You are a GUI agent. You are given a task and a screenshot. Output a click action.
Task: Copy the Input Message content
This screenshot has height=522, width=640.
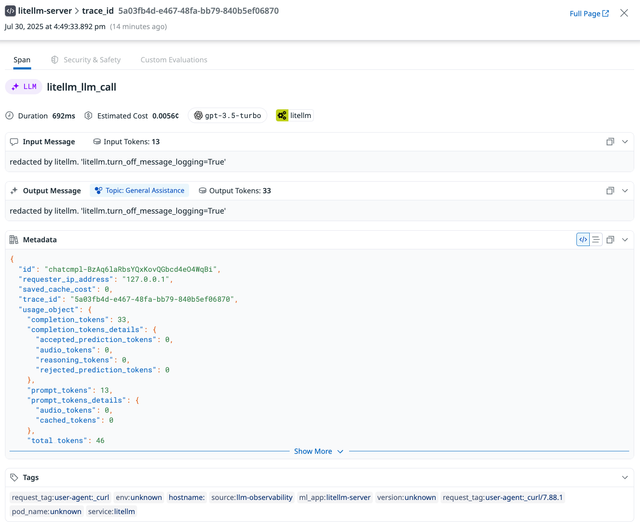[610, 142]
